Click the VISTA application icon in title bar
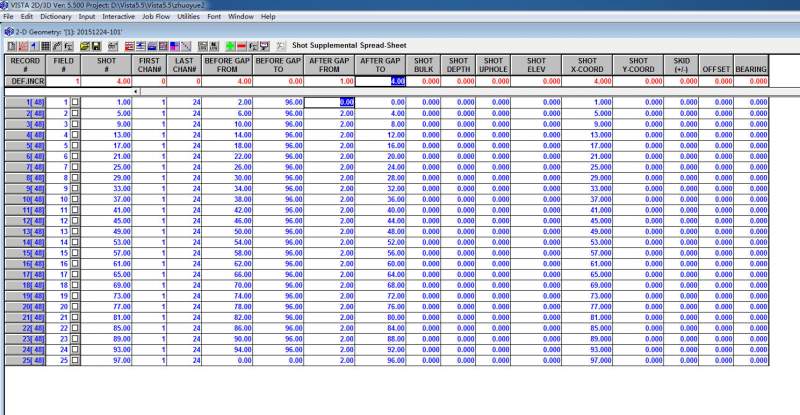Image resolution: width=800 pixels, height=415 pixels. [x=4, y=5]
